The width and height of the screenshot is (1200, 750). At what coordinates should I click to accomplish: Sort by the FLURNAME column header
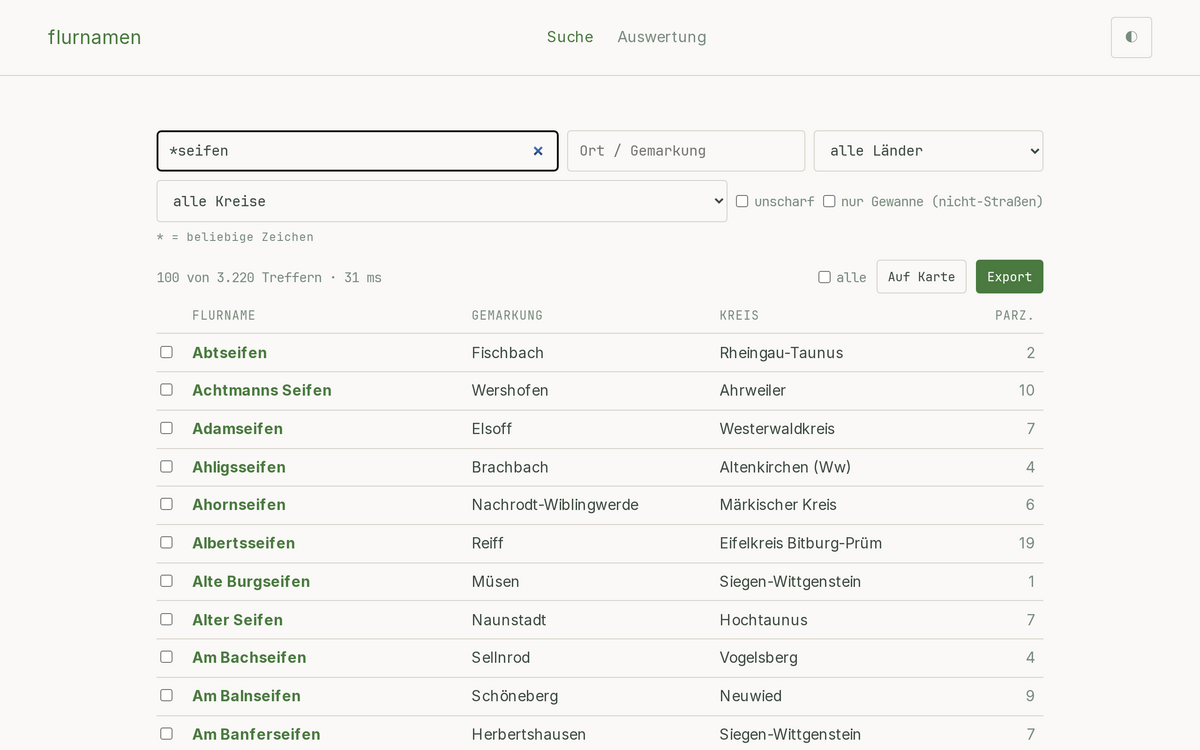click(224, 315)
